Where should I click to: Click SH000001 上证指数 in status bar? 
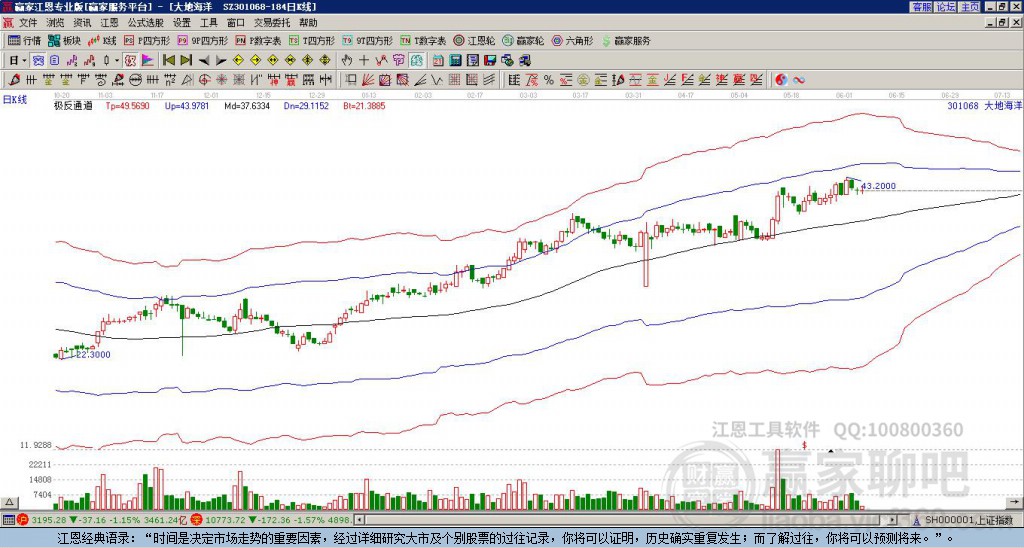coord(969,520)
